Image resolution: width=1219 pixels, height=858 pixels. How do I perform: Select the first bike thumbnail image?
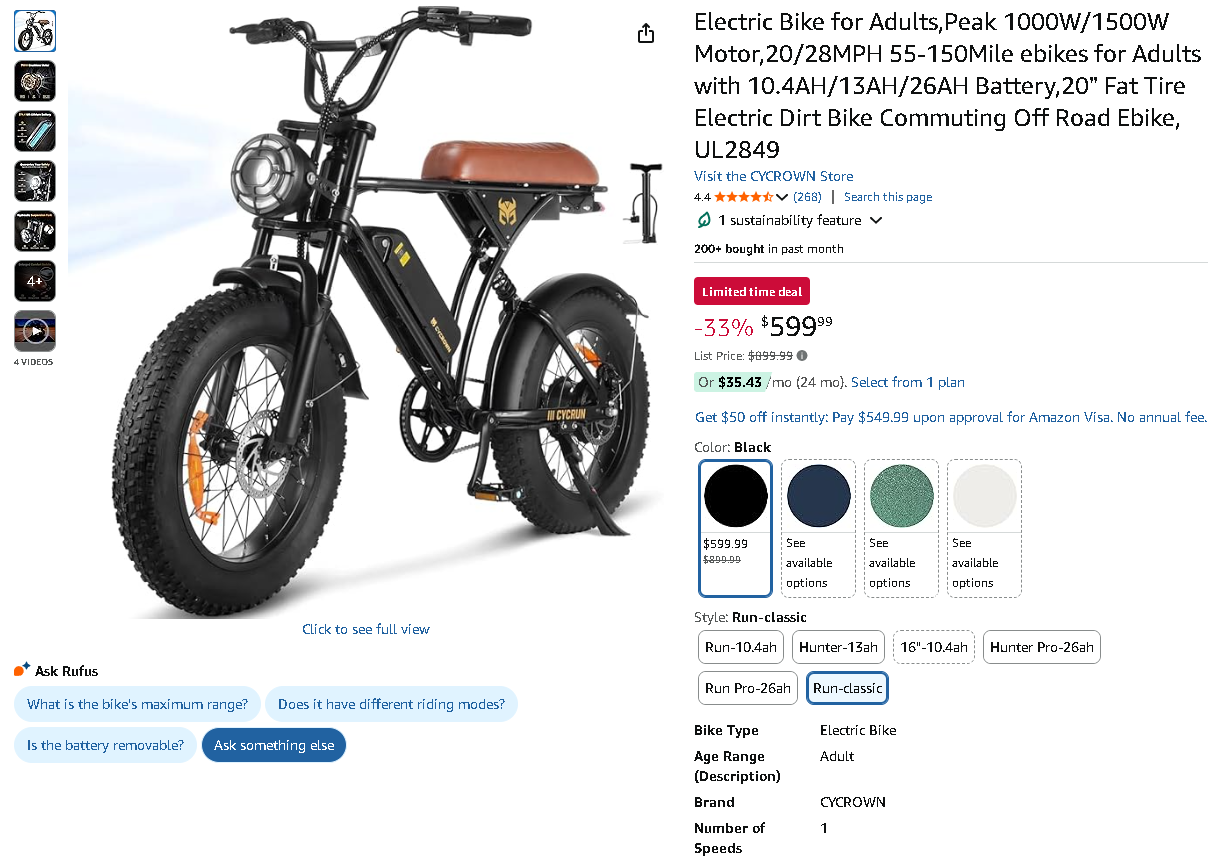pos(35,31)
